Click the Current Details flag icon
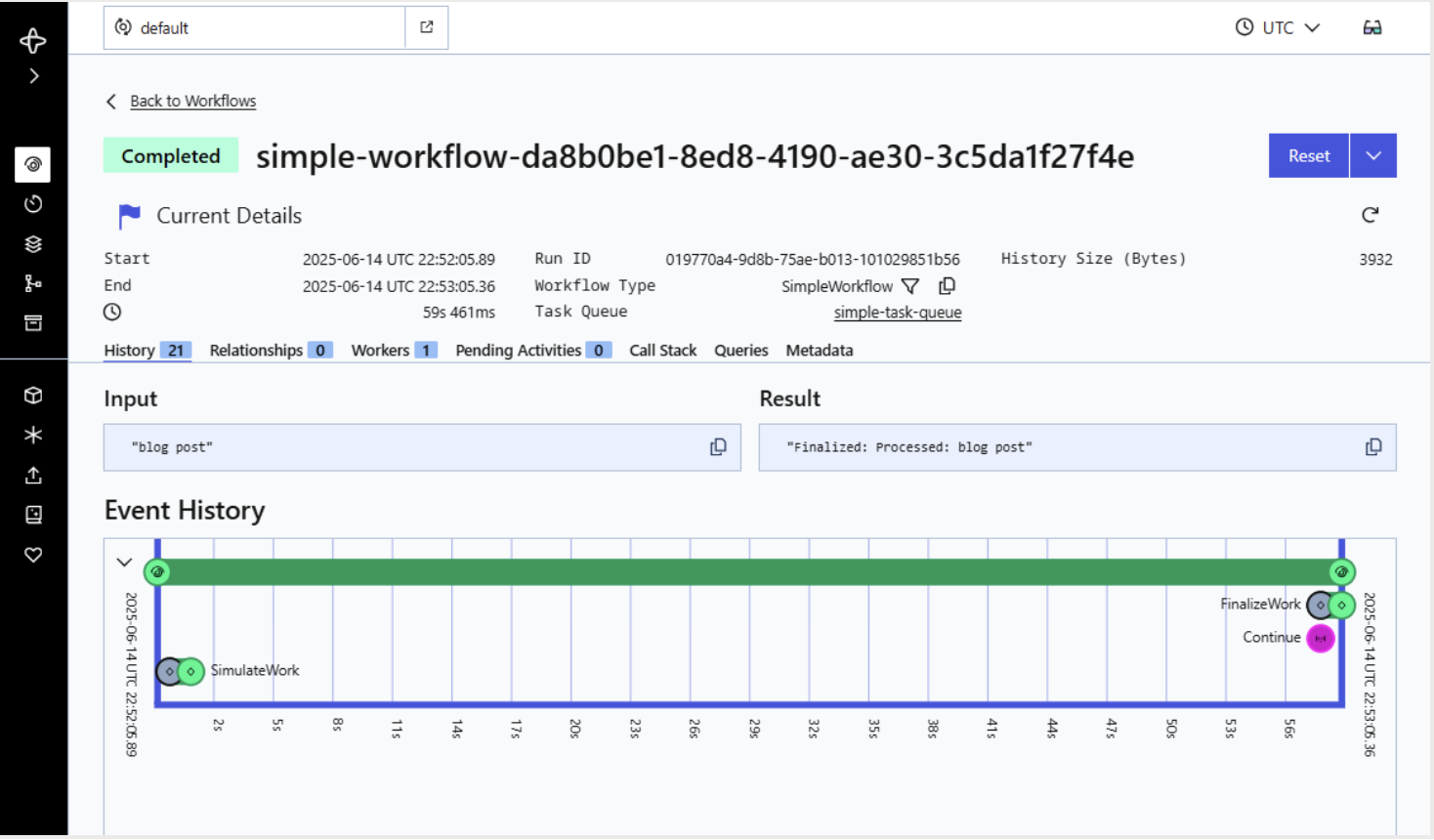 [129, 216]
